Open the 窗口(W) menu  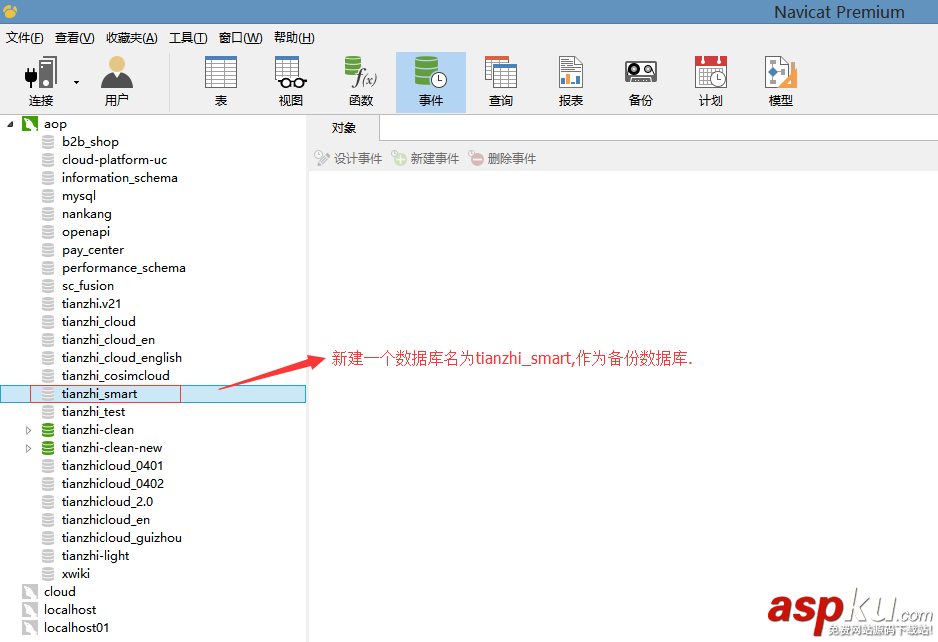coord(240,38)
